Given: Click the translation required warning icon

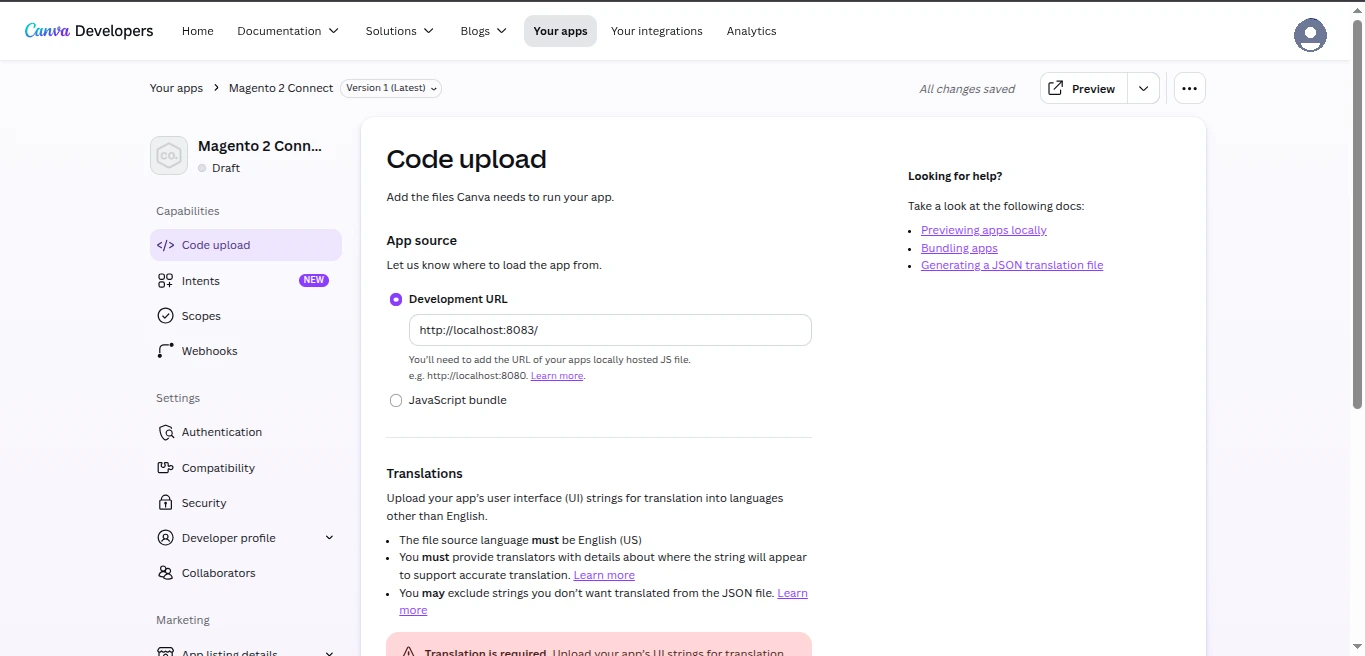Looking at the screenshot, I should coord(408,652).
